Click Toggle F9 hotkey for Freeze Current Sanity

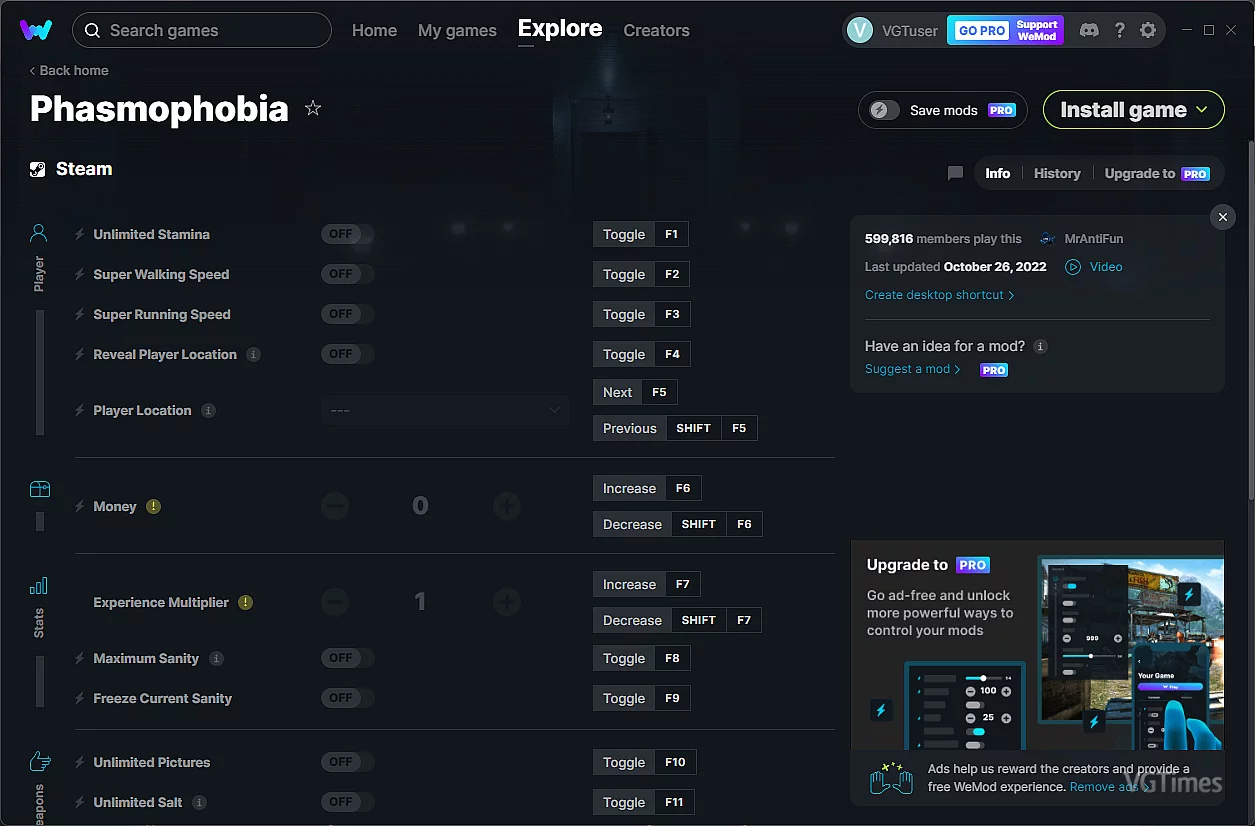click(641, 698)
